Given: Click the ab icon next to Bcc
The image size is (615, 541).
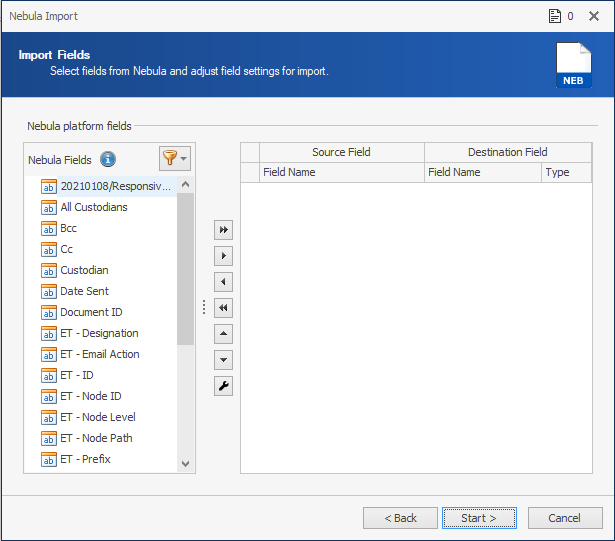Looking at the screenshot, I should (x=49, y=228).
